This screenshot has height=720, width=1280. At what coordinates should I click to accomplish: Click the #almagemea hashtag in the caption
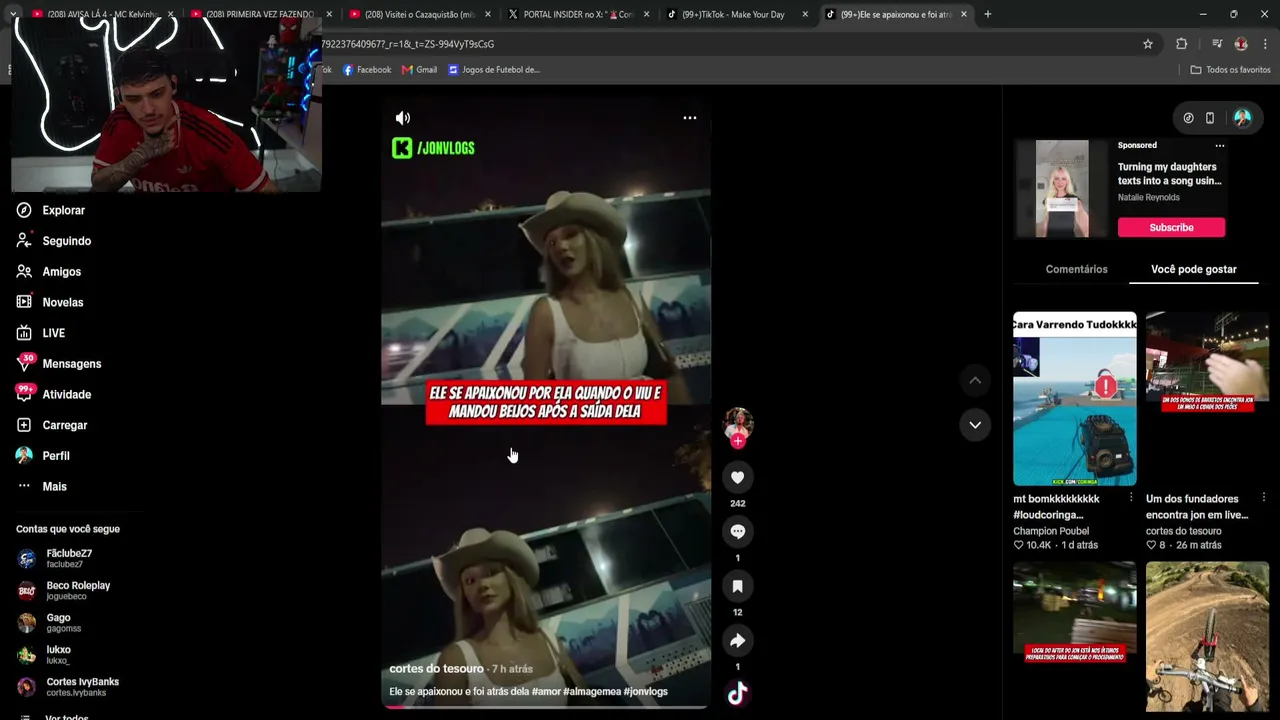click(591, 691)
